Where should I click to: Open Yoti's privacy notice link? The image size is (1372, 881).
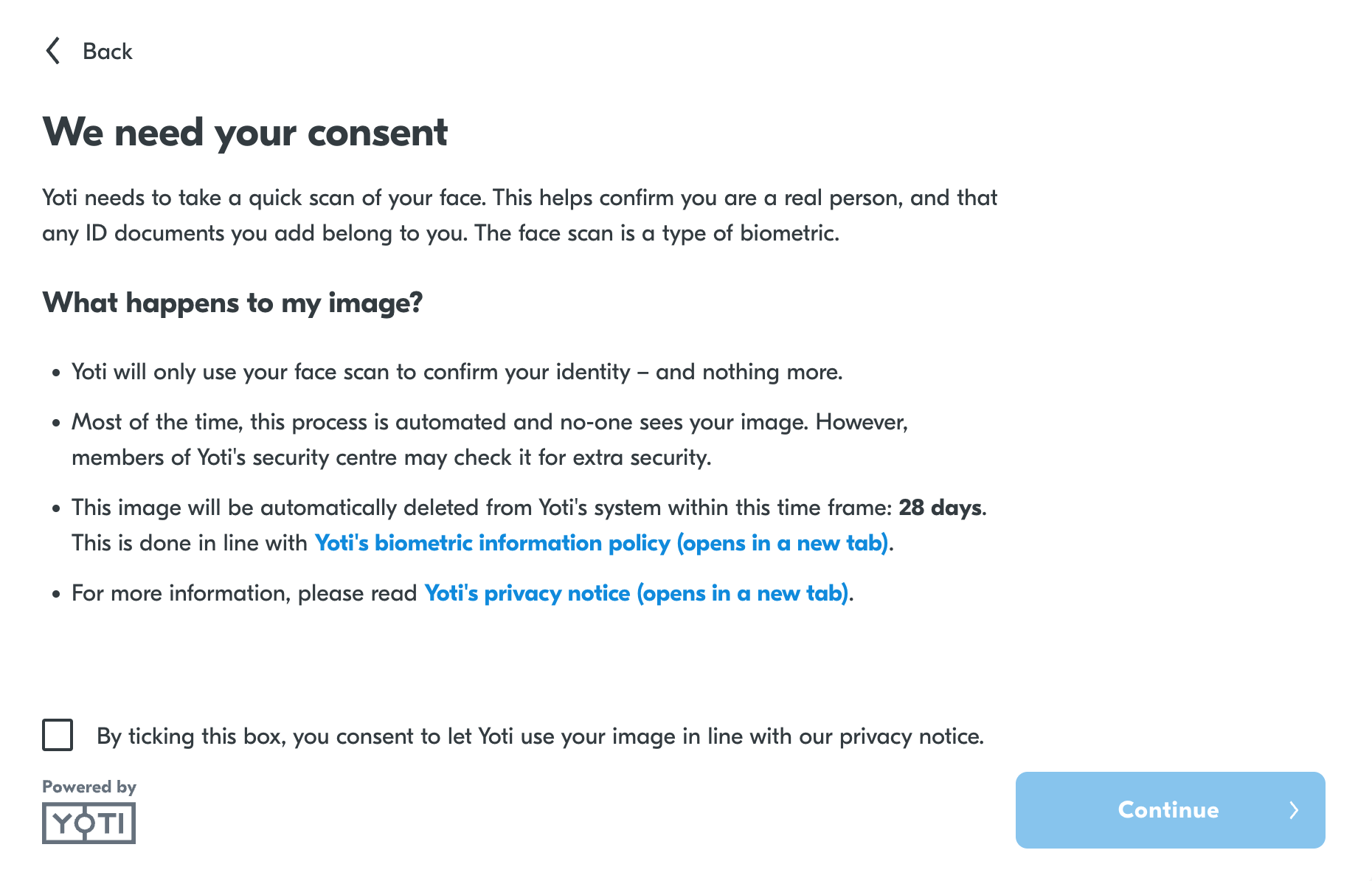tap(636, 593)
